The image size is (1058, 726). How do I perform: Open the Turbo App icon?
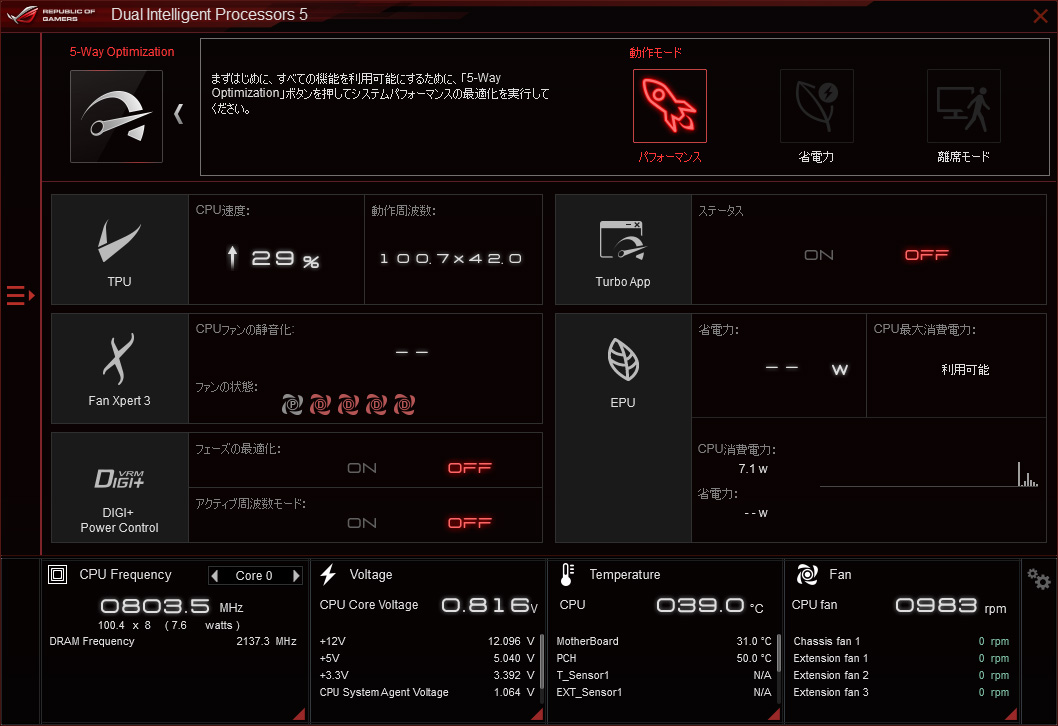tap(623, 240)
